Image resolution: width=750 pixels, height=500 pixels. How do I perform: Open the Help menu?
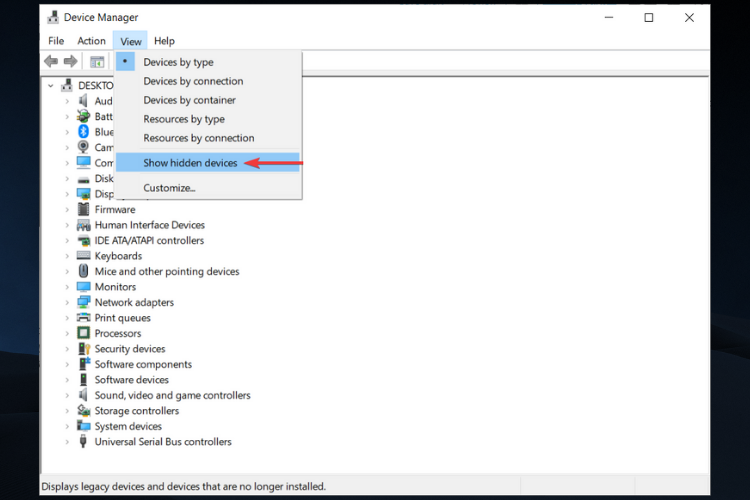pyautogui.click(x=164, y=41)
